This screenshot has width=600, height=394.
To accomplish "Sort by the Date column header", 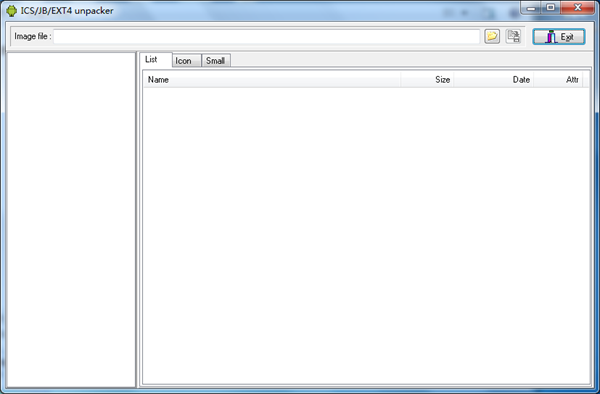I will point(494,80).
